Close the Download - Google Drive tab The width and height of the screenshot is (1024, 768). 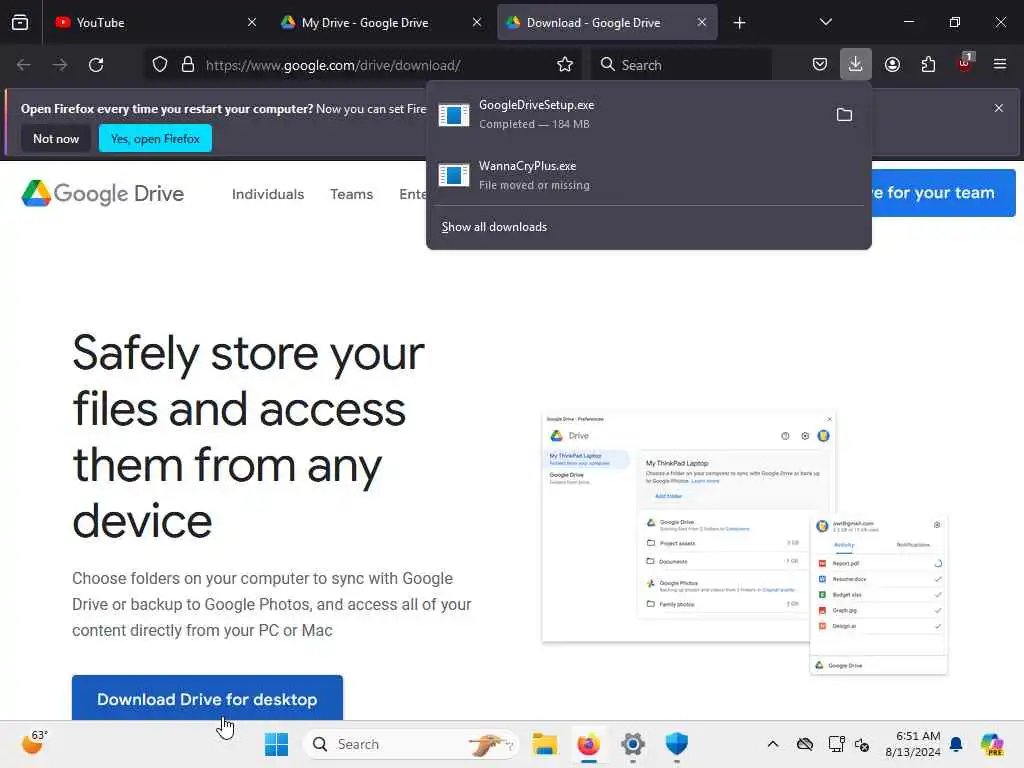(701, 22)
